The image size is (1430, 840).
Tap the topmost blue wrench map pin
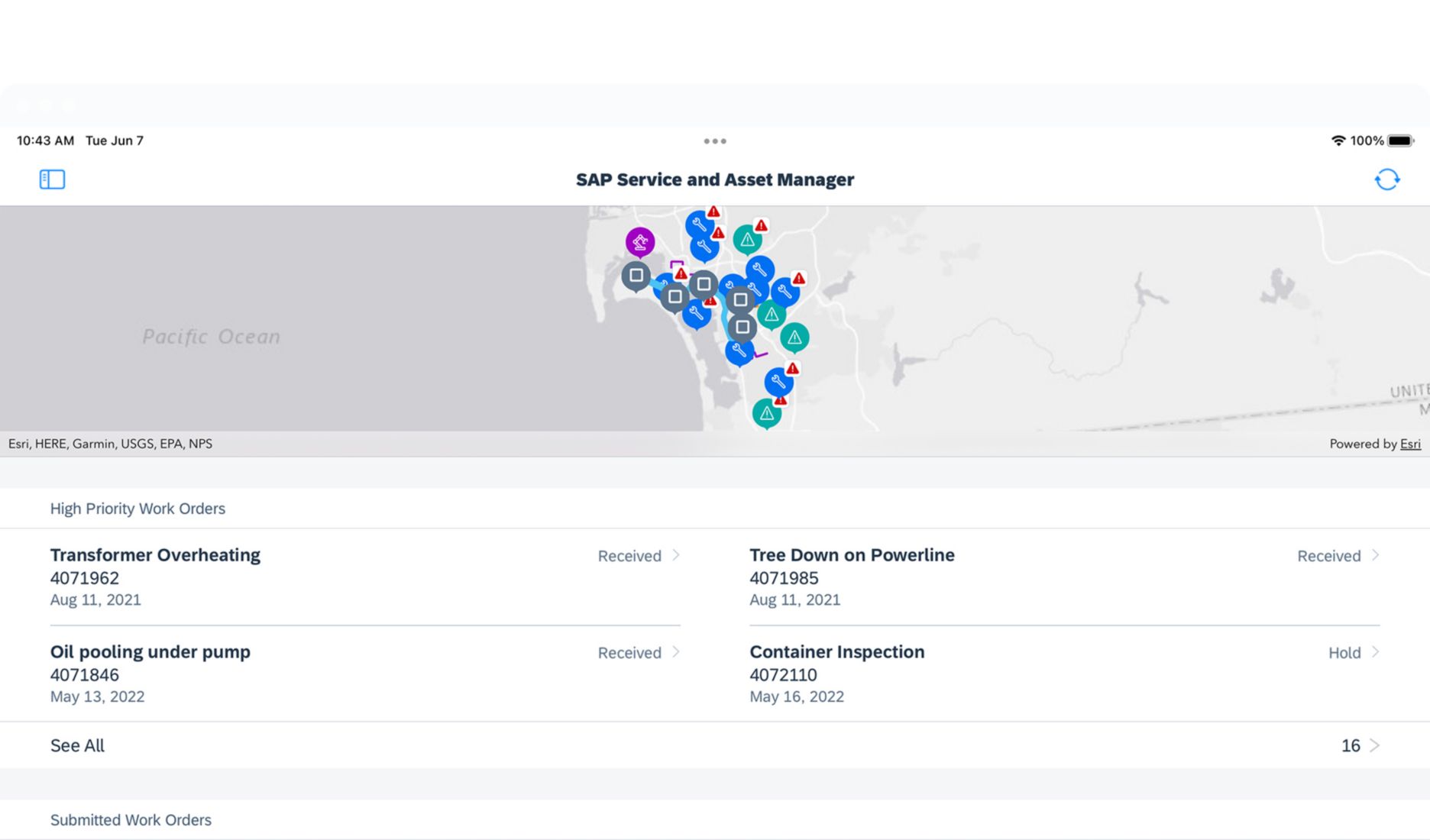(699, 225)
